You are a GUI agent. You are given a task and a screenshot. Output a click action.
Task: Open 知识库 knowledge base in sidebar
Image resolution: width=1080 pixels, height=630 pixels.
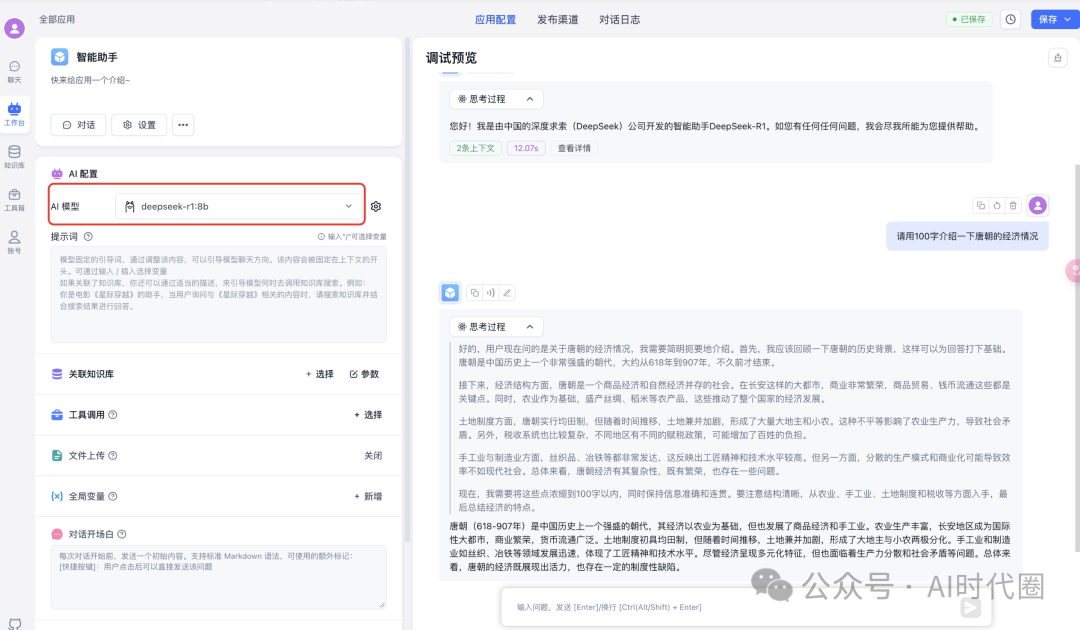pos(14,156)
